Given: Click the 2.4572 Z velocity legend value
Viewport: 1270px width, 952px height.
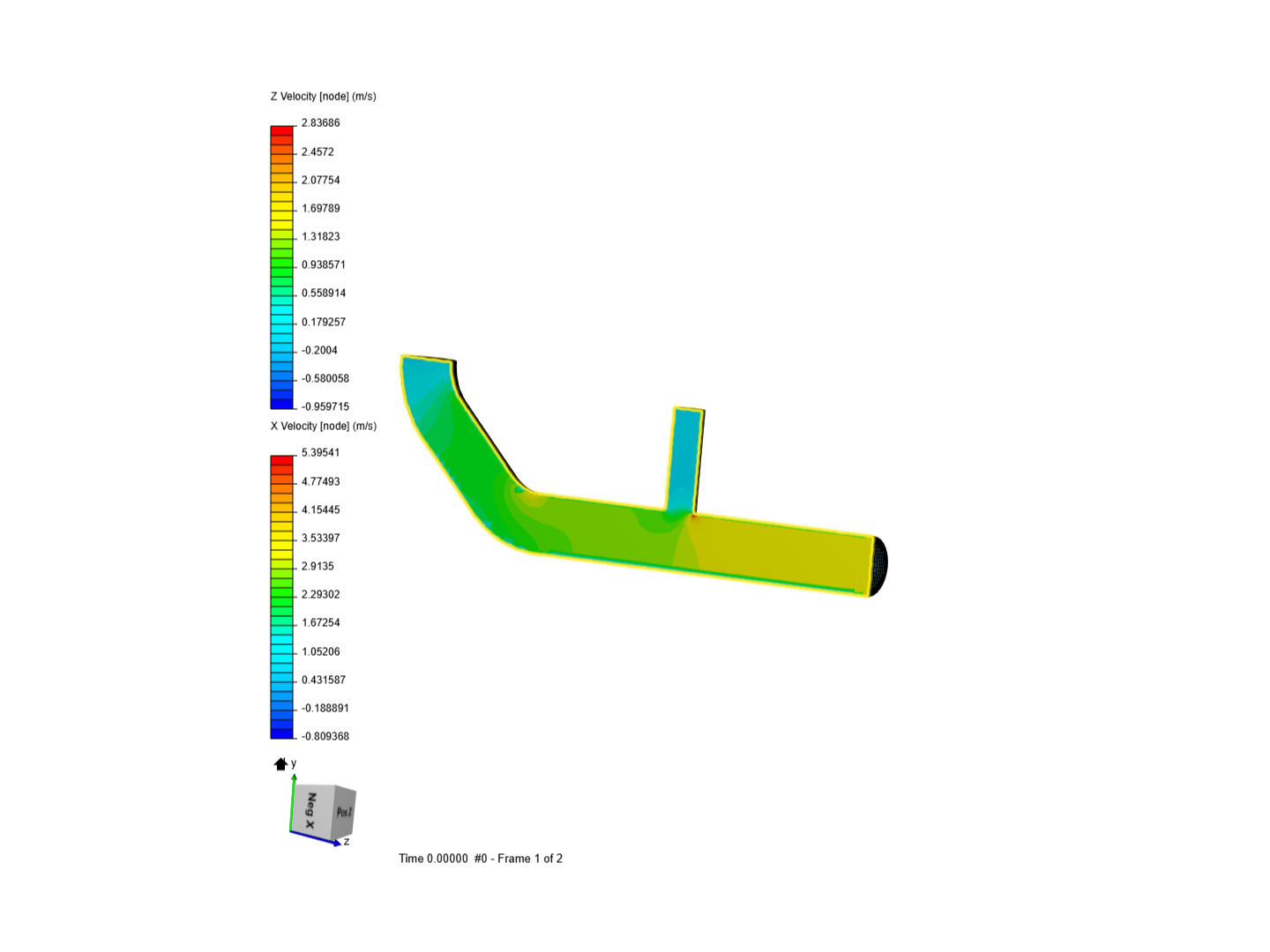Looking at the screenshot, I should click(x=317, y=152).
